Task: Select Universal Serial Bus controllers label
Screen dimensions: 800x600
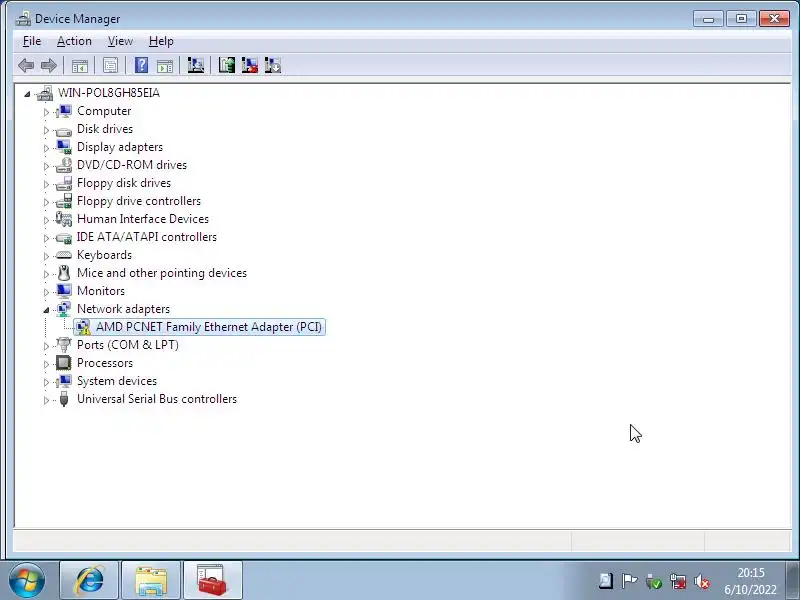Action: tap(157, 399)
